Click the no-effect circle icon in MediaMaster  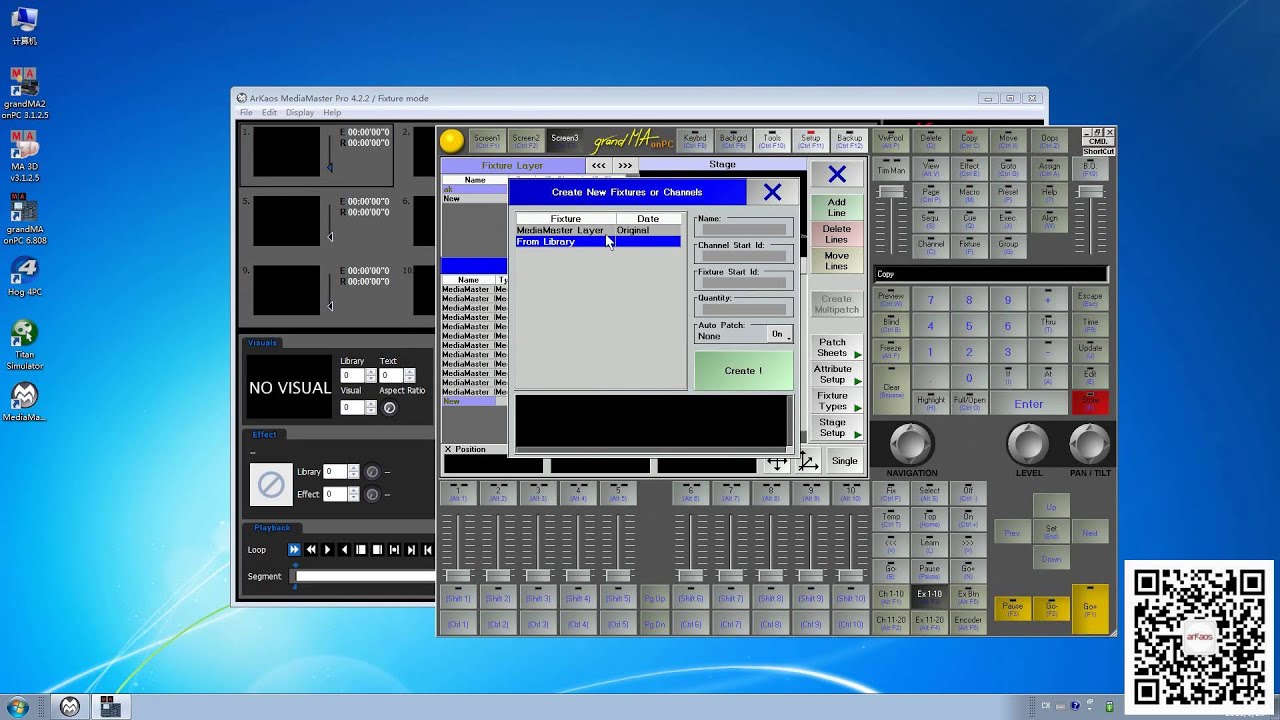pyautogui.click(x=271, y=485)
